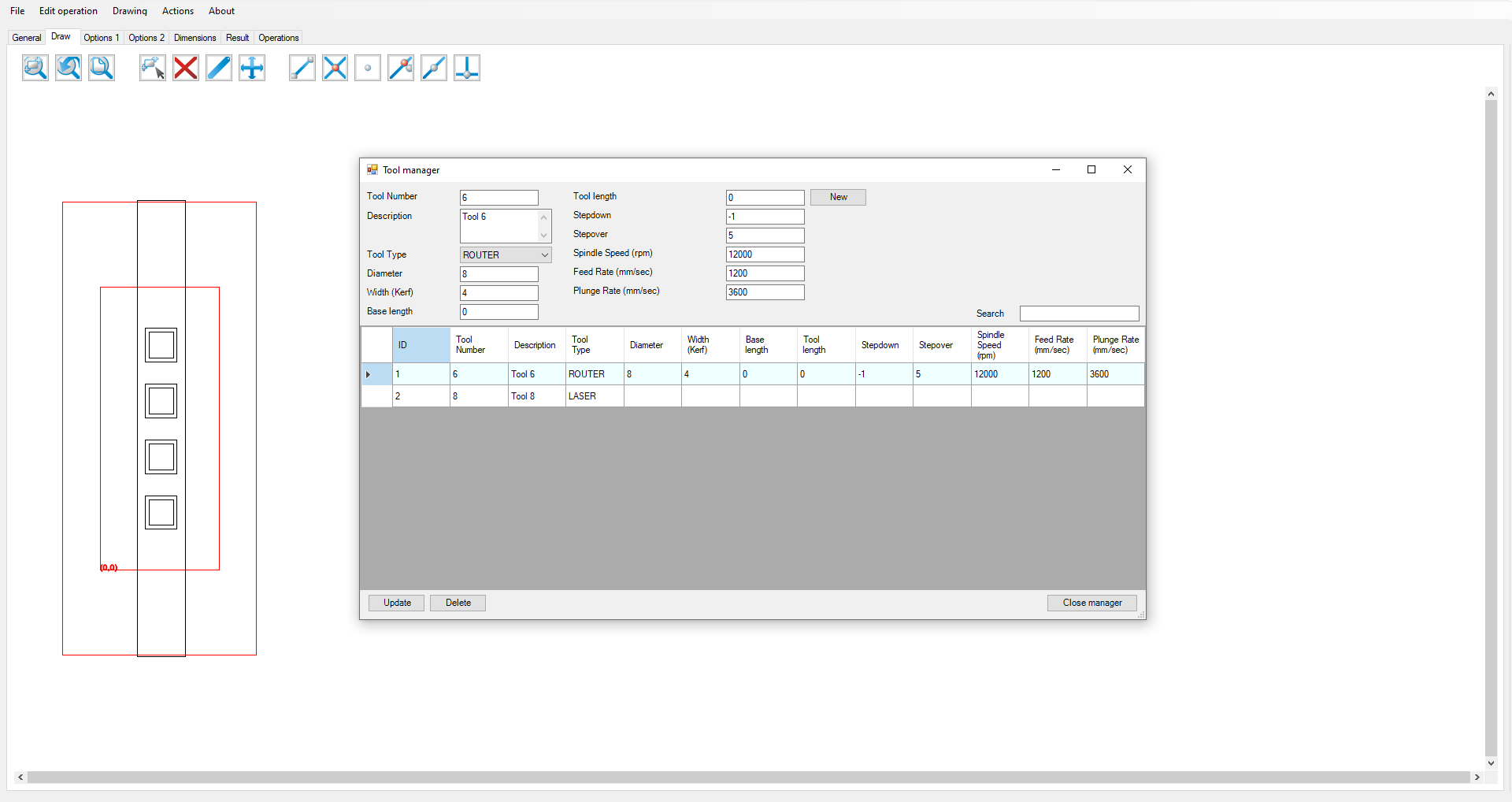
Task: Select the Tool 8 description cell
Action: (537, 396)
